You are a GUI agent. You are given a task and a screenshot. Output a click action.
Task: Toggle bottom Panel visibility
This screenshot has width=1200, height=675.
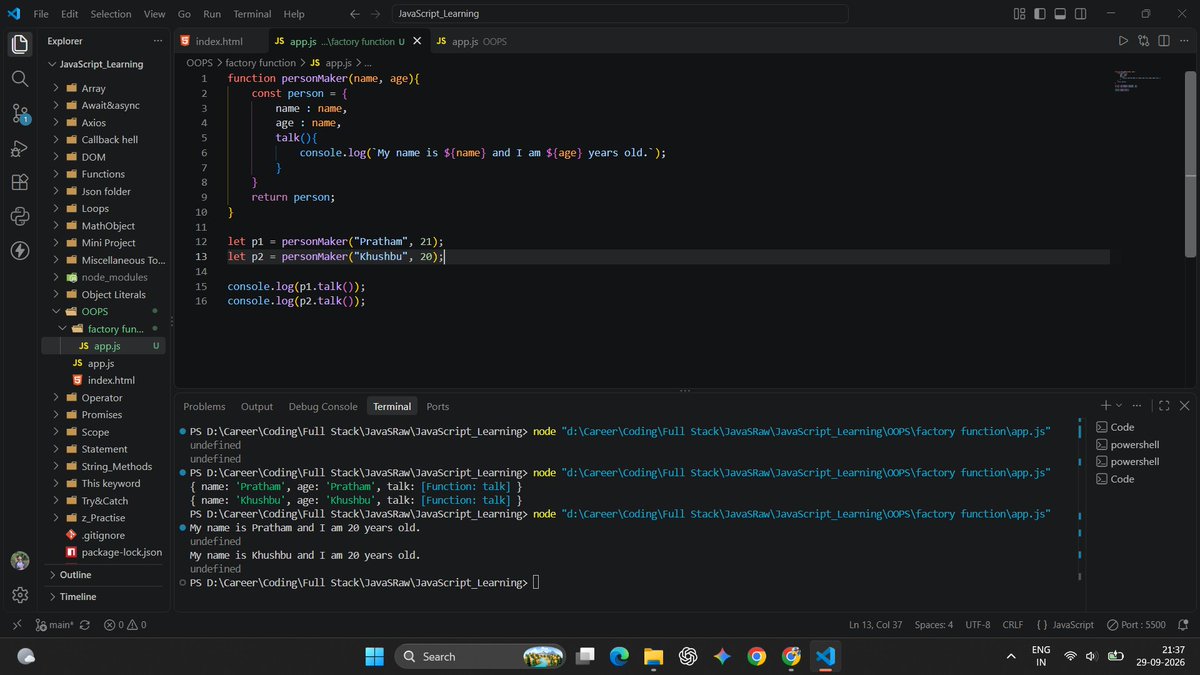point(1059,14)
